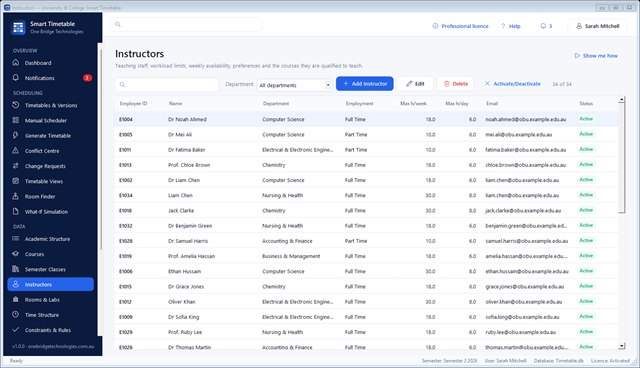Select row Prof. Amelia Hassan
The image size is (640, 368).
366,256
